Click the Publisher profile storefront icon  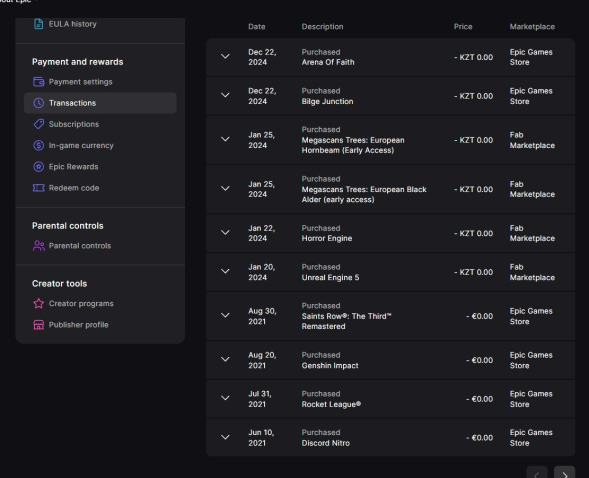pyautogui.click(x=38, y=325)
